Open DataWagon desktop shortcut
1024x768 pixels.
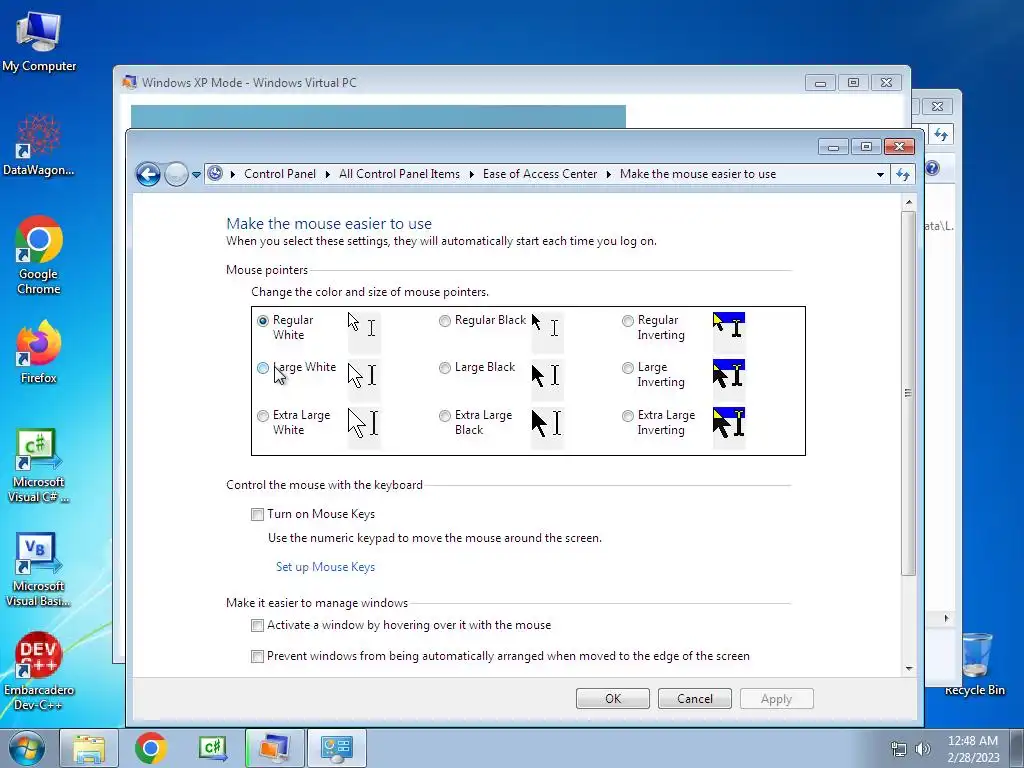click(x=39, y=145)
